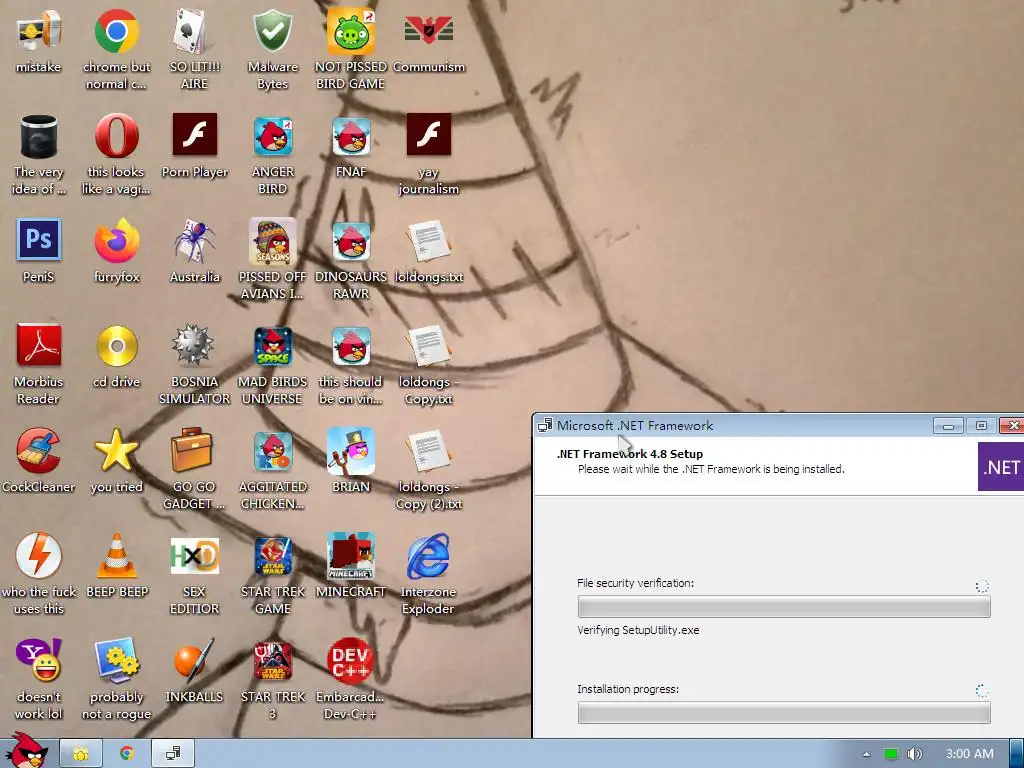Screen dimensions: 1024x768
Task: Open CockCleaner broom icon
Action: (x=39, y=451)
